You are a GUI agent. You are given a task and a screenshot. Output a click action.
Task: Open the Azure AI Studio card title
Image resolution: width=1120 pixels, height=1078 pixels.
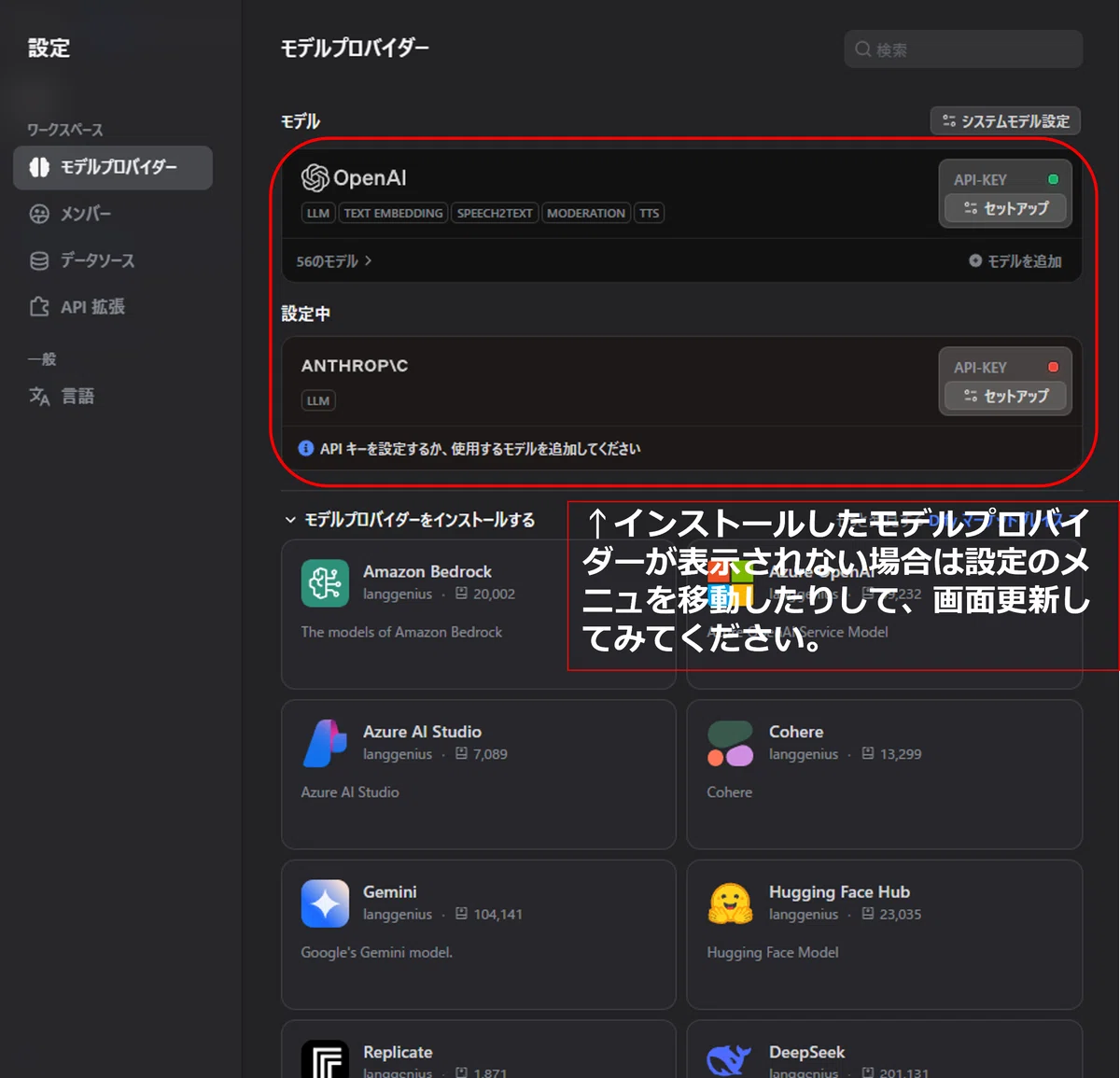tap(422, 732)
